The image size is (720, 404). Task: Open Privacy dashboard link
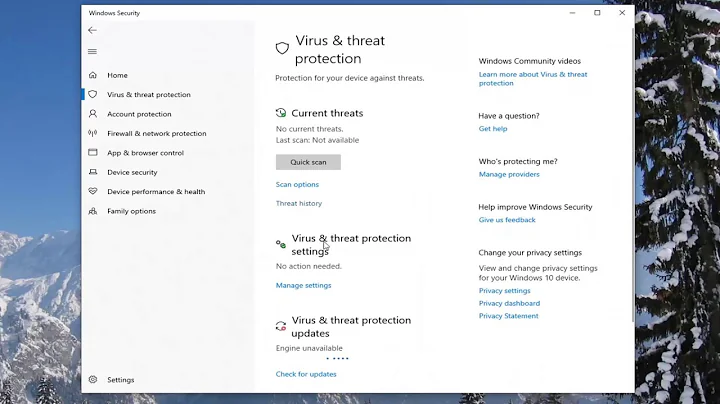pyautogui.click(x=509, y=303)
